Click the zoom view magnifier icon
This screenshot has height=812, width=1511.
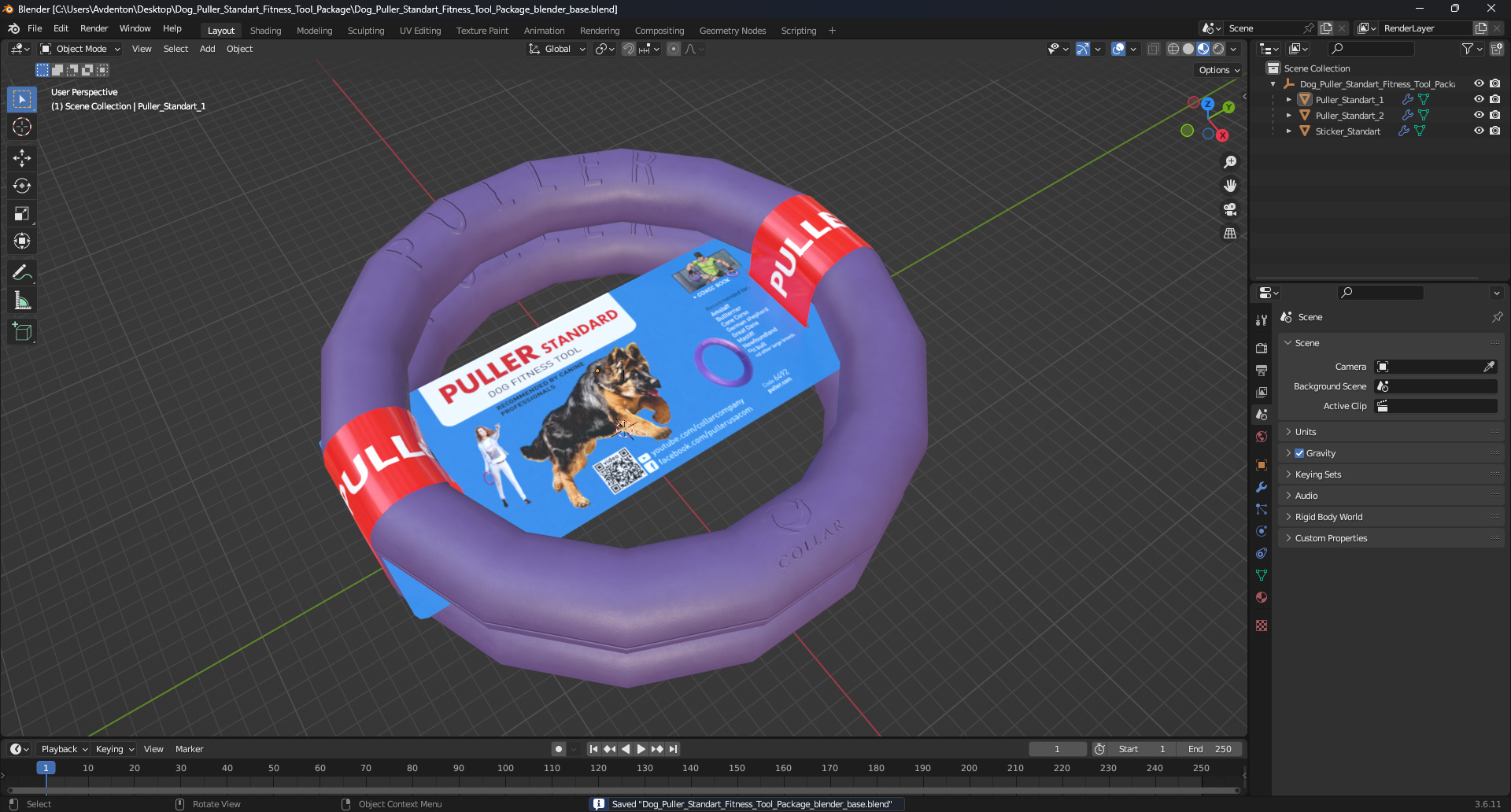pos(1230,162)
